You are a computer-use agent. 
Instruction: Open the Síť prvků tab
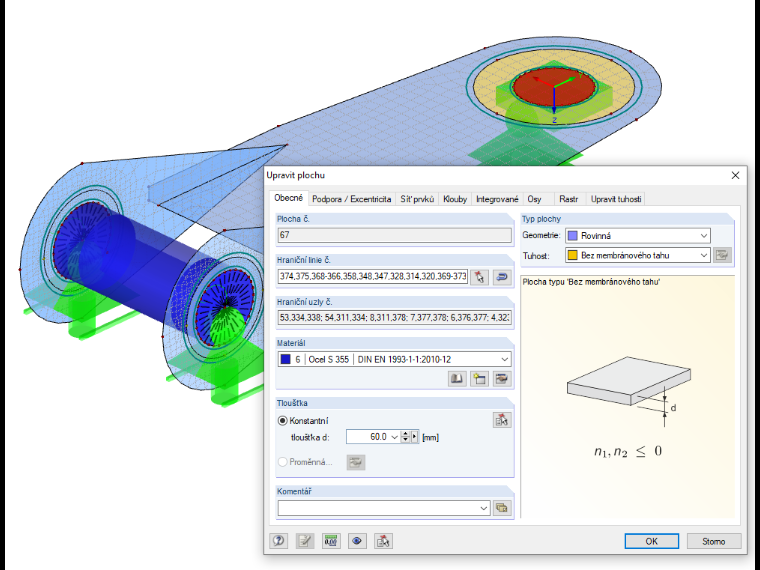coord(417,199)
